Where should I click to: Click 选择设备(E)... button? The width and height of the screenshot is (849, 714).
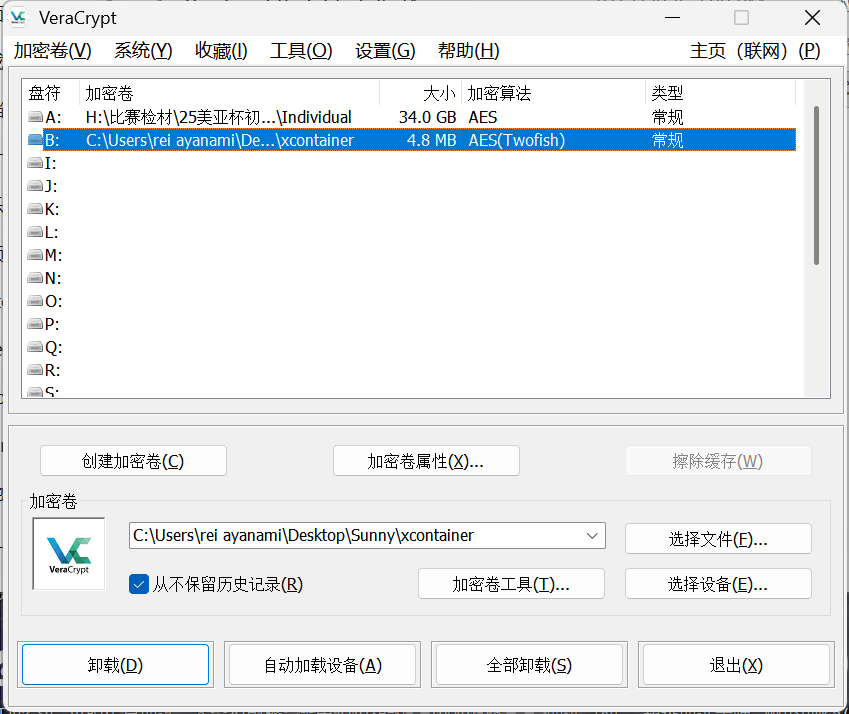(x=718, y=584)
